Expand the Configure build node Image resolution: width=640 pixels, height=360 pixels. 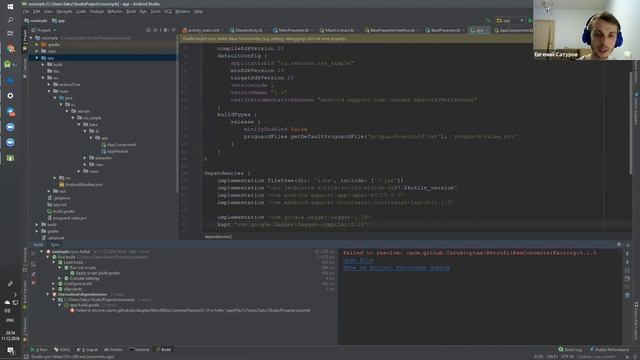tap(53, 283)
